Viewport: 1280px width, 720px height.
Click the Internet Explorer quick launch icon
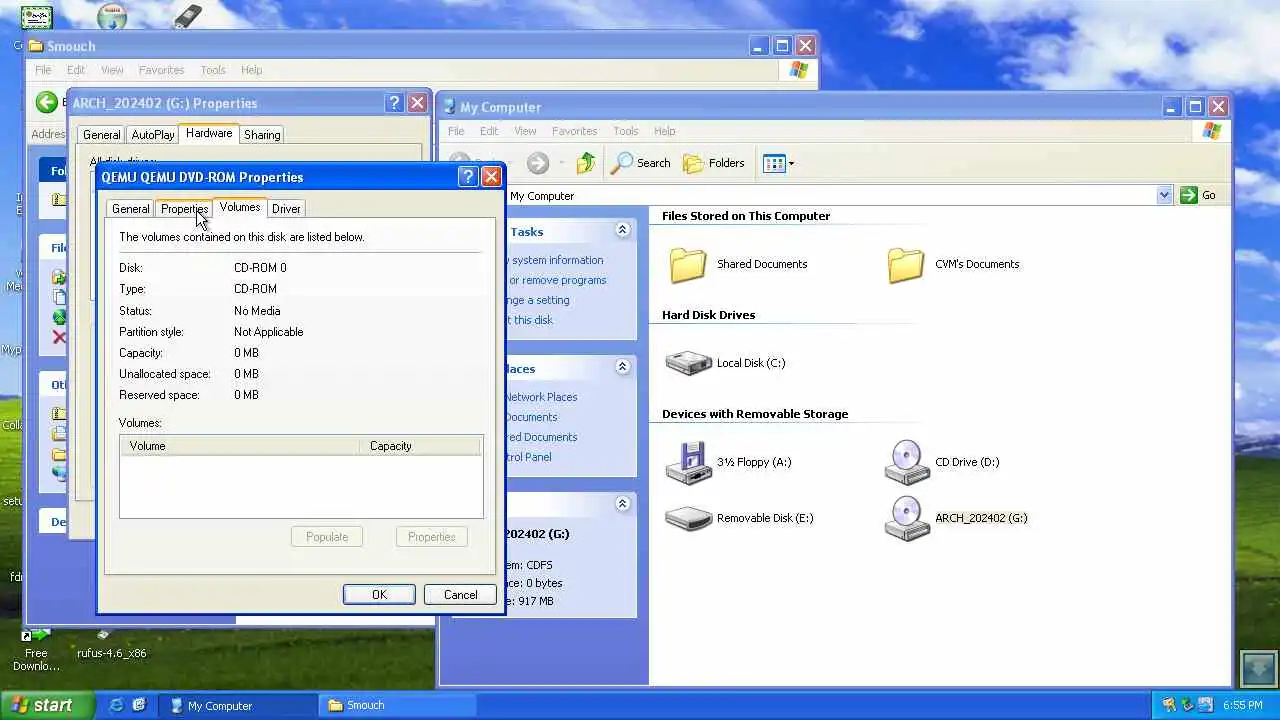tap(117, 705)
